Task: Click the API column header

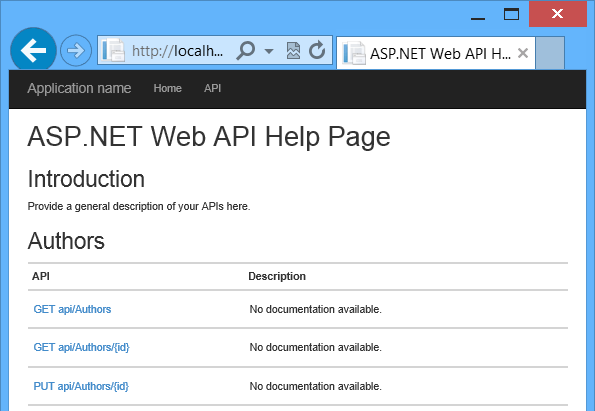Action: [41, 276]
